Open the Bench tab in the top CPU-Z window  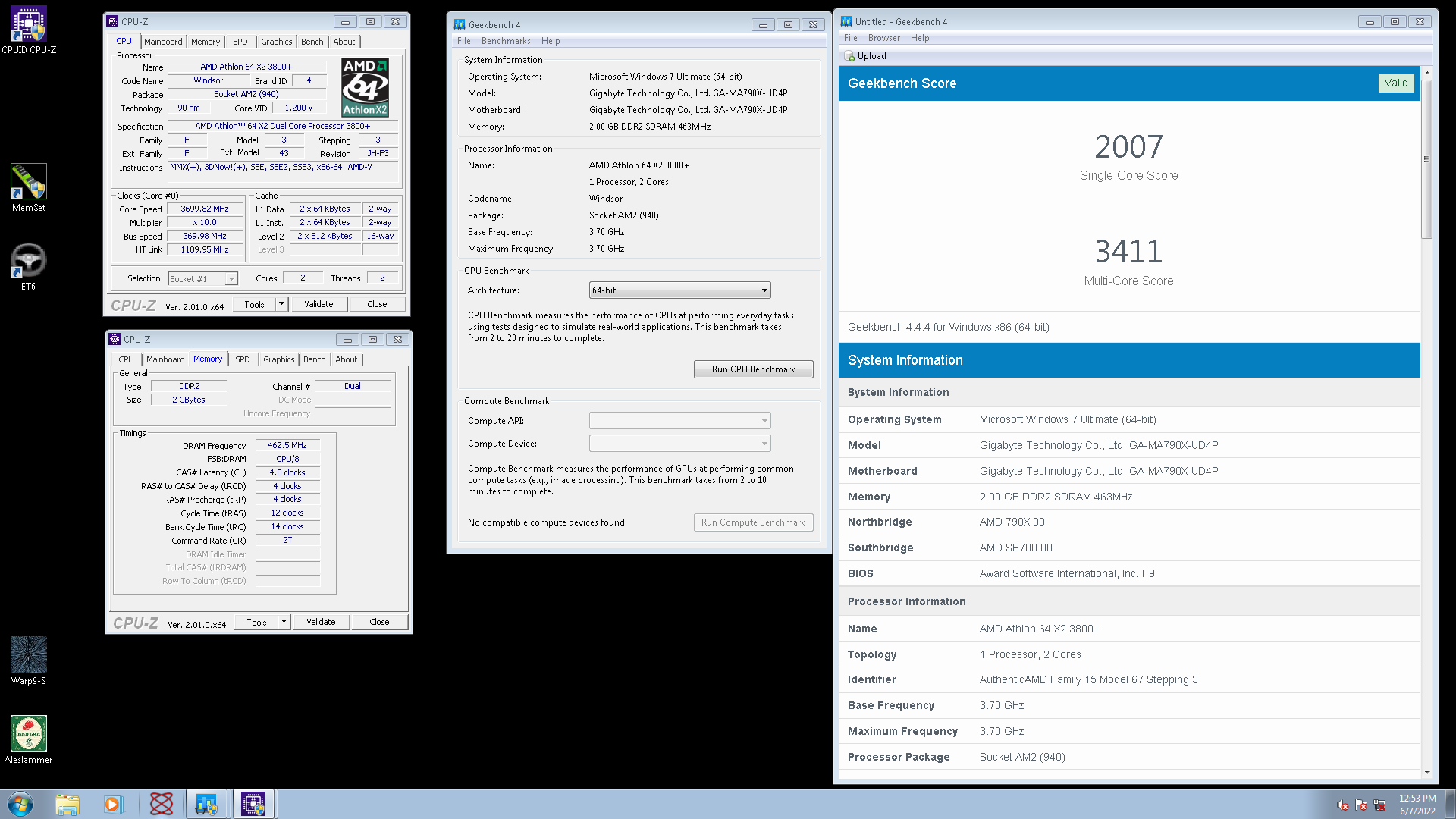coord(312,42)
